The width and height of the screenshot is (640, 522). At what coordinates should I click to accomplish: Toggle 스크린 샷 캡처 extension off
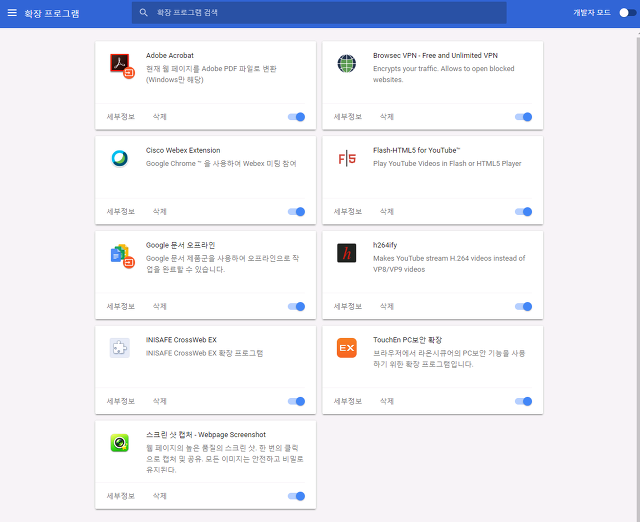coord(296,496)
